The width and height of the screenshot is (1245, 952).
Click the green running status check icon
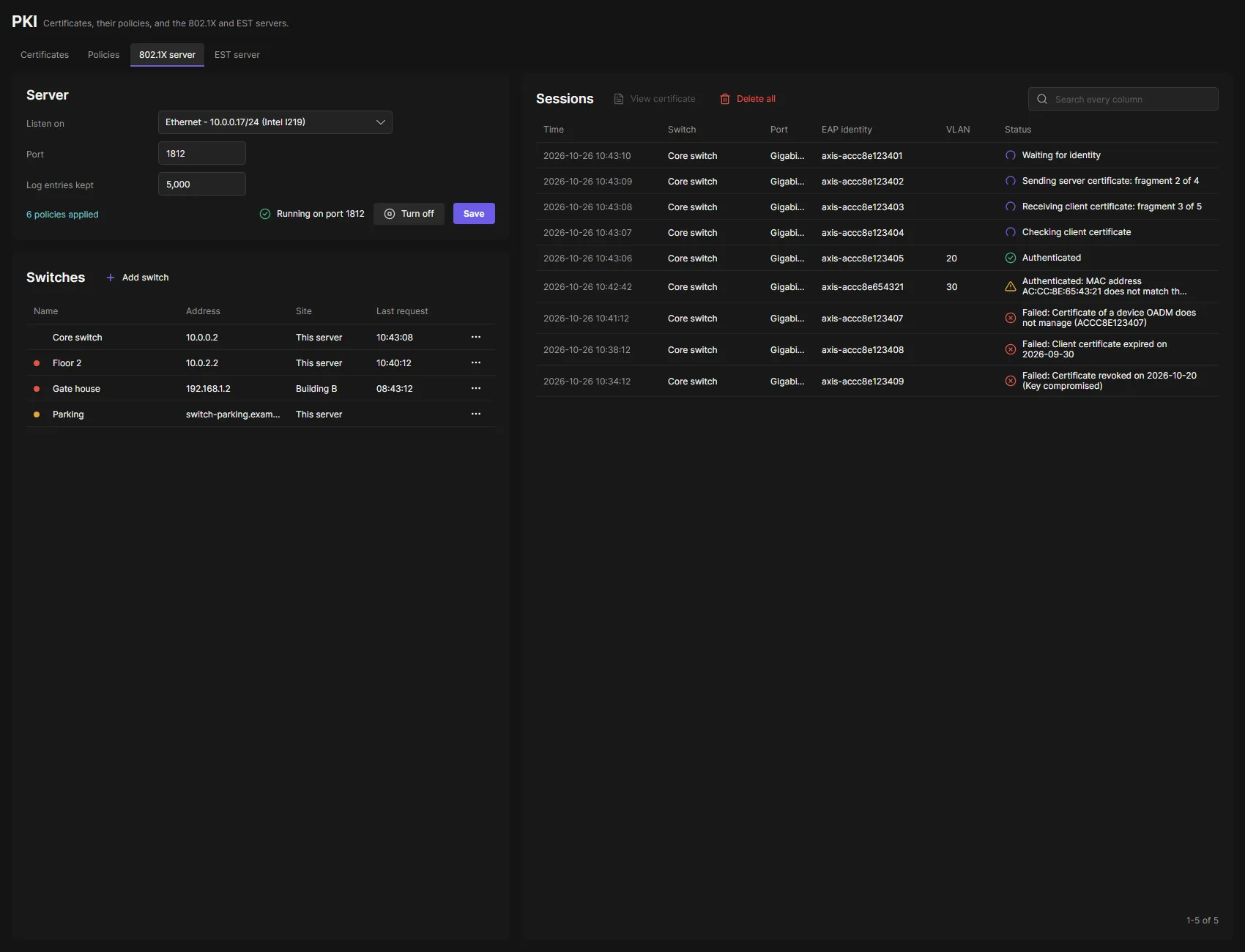pos(265,214)
